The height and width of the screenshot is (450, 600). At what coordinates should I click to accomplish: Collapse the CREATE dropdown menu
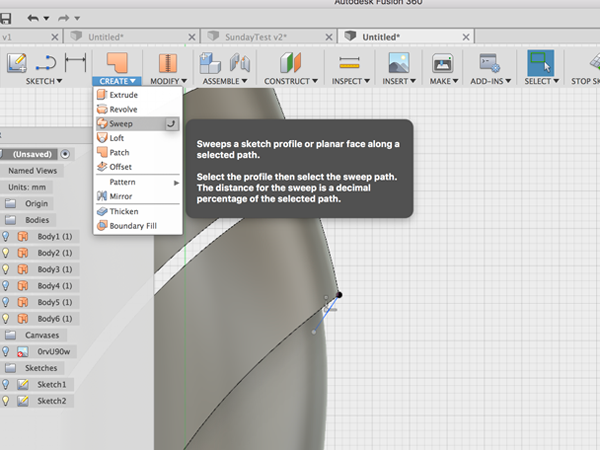coord(117,81)
